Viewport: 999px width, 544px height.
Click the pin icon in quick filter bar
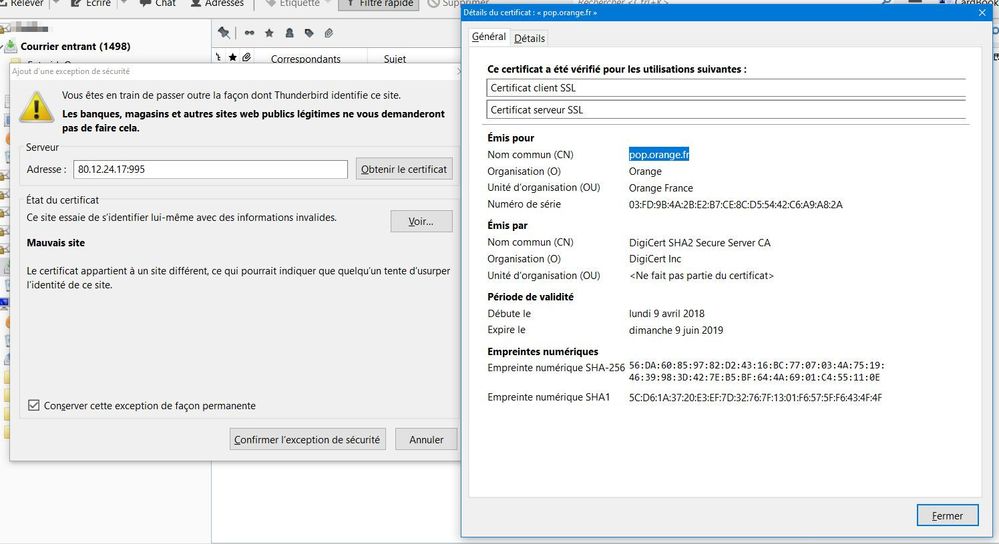click(x=224, y=33)
